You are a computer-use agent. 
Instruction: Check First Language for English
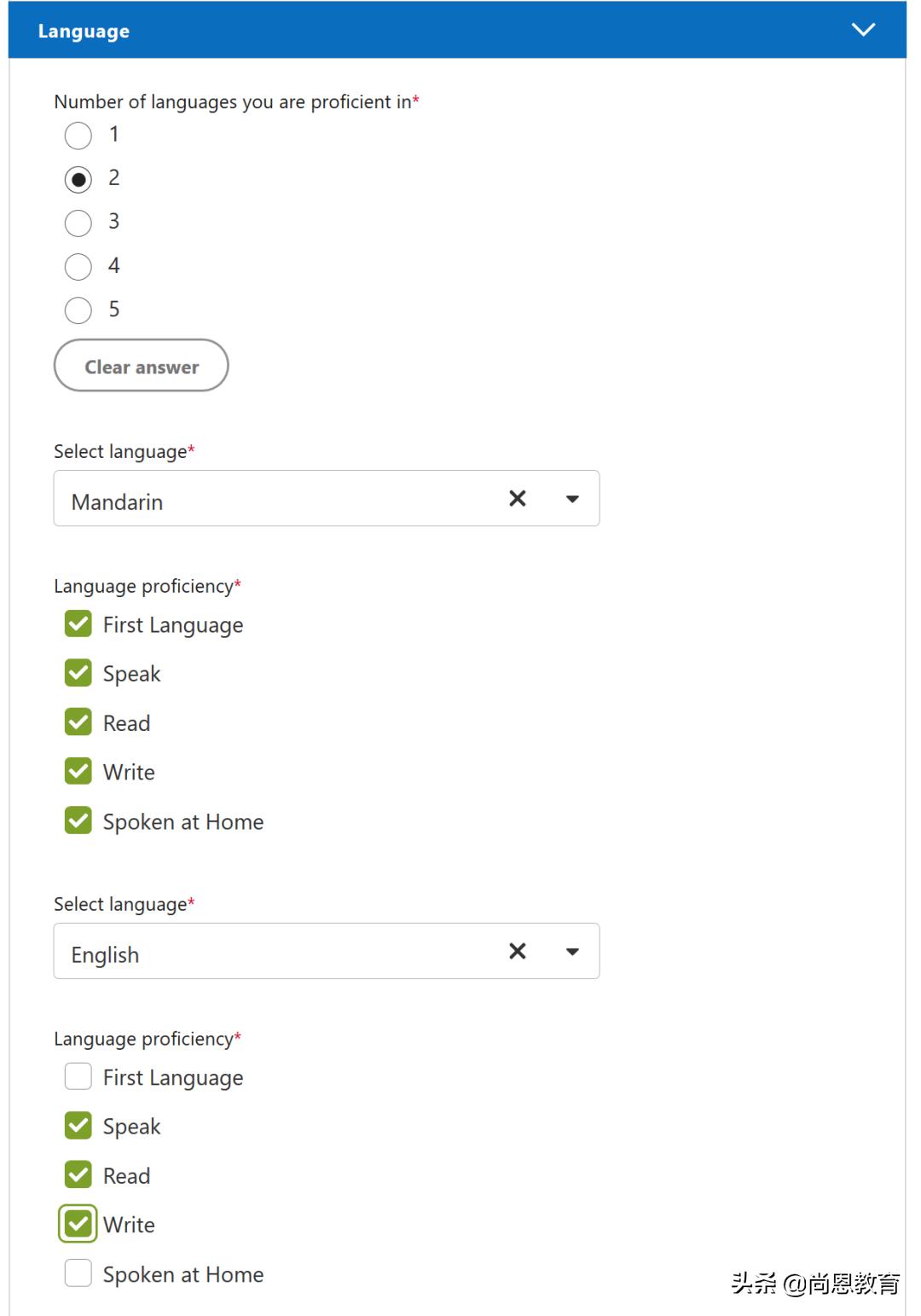pyautogui.click(x=78, y=1077)
